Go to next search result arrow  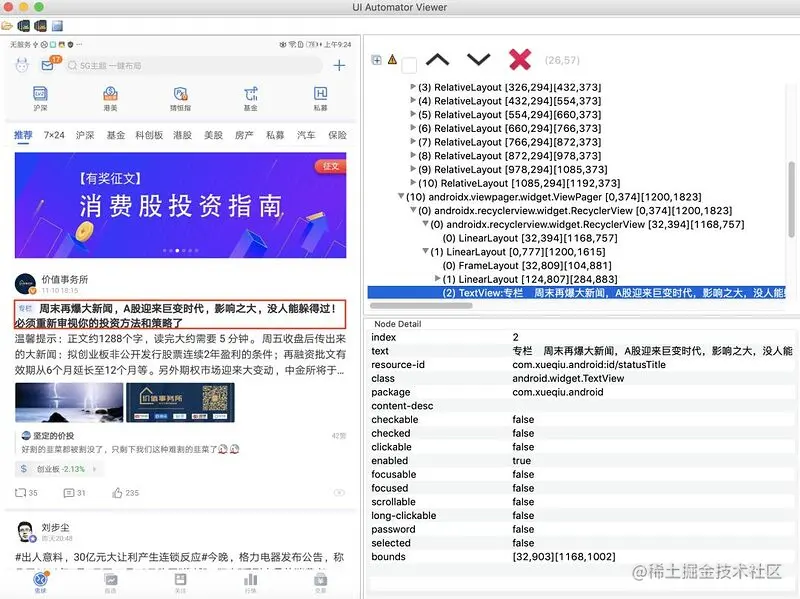coord(479,60)
